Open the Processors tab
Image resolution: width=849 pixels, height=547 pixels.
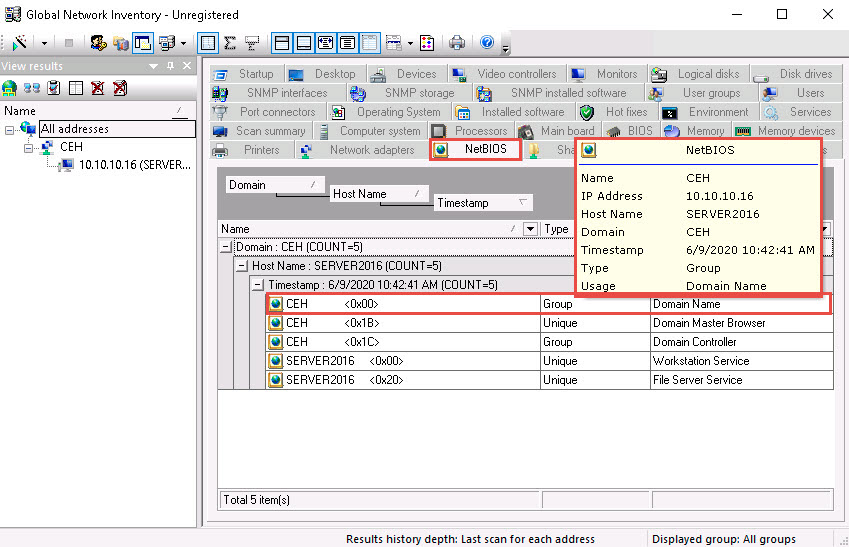point(471,131)
